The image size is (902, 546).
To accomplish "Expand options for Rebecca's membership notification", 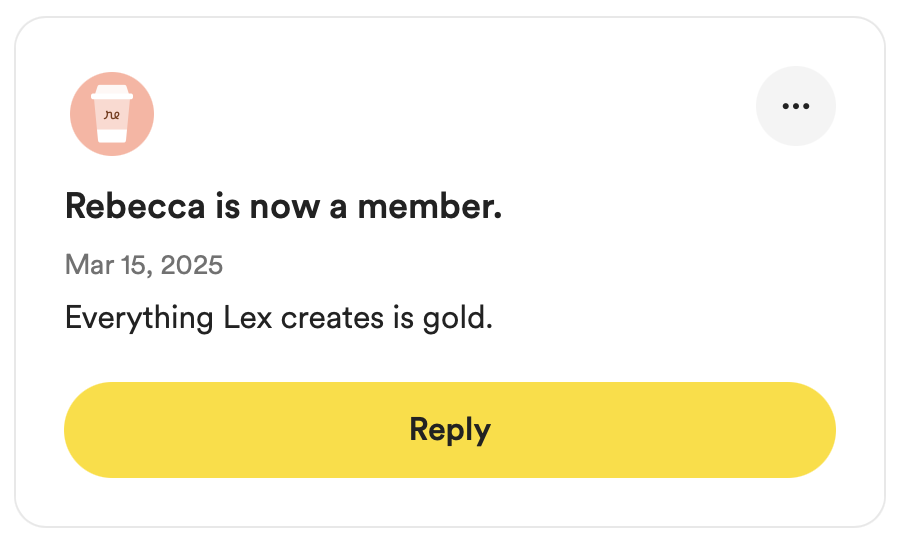I will coord(796,106).
